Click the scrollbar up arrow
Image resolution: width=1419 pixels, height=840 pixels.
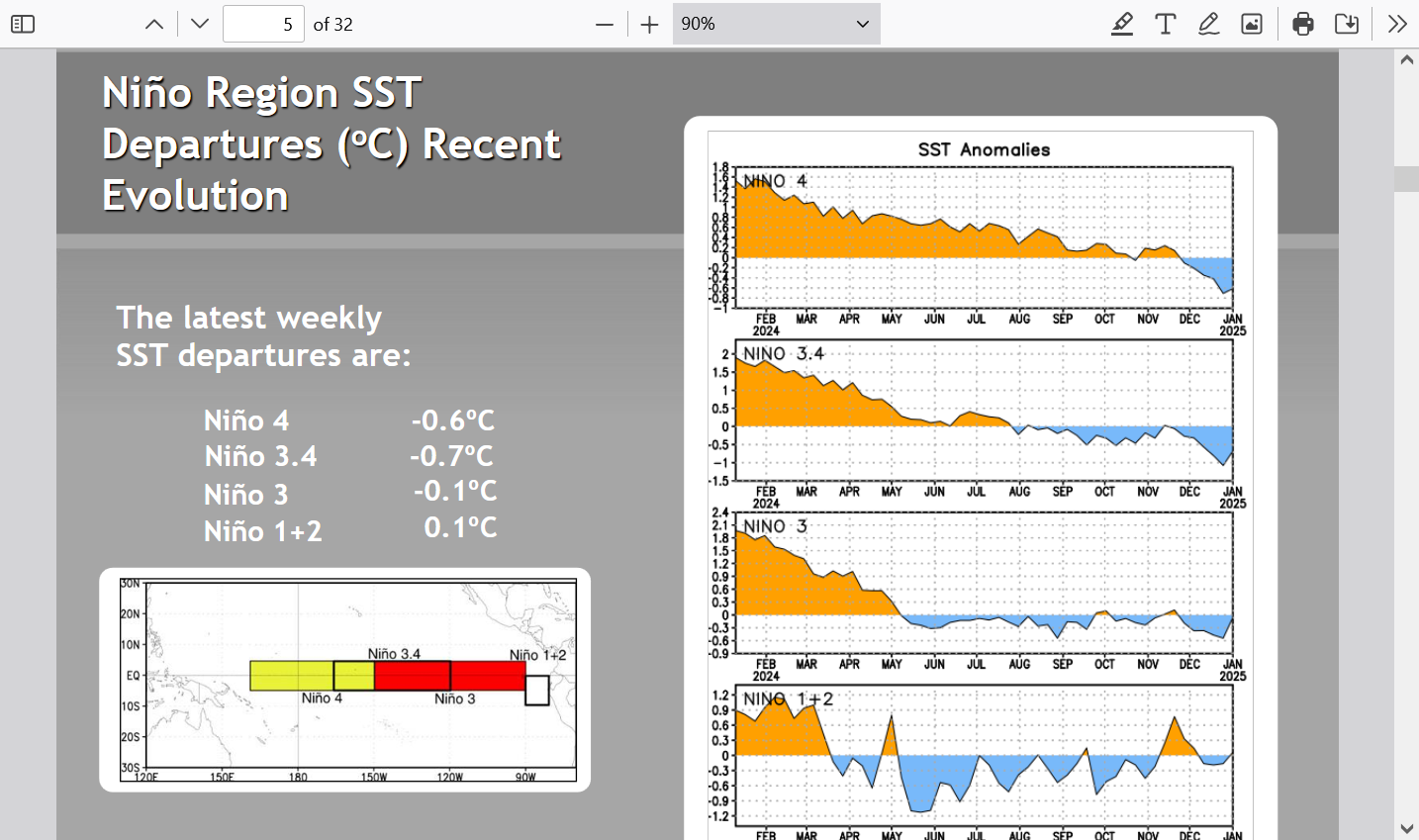1407,59
